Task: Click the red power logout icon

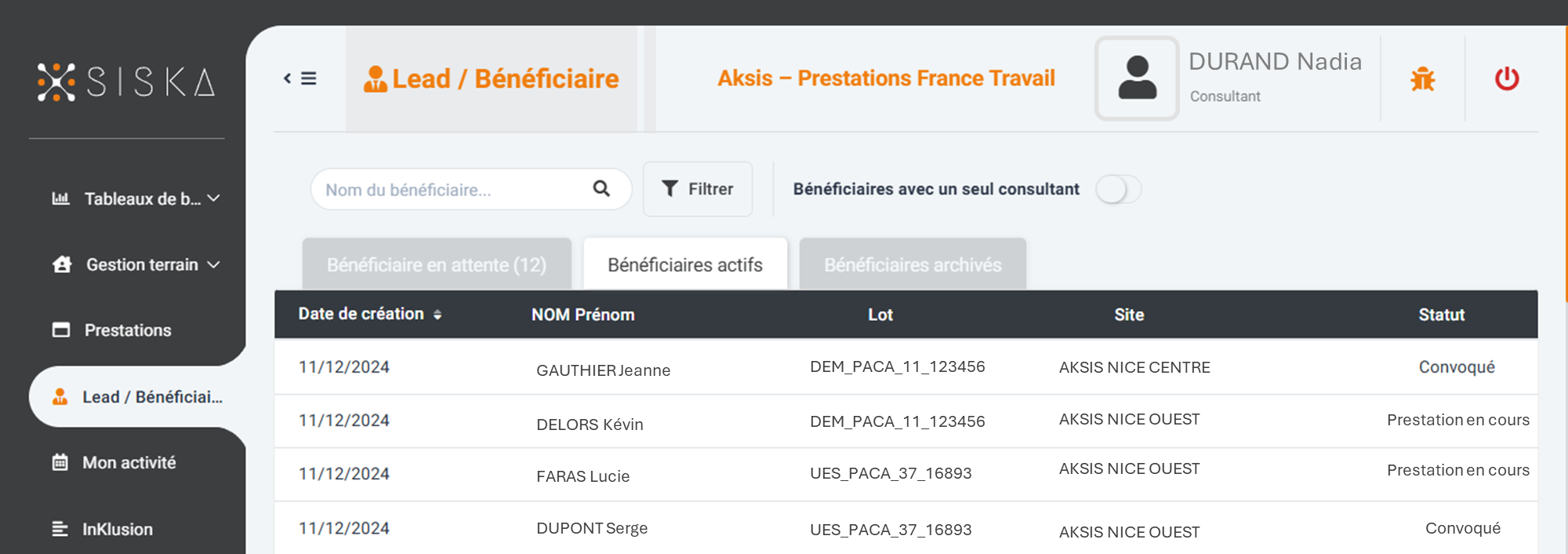Action: (1506, 78)
